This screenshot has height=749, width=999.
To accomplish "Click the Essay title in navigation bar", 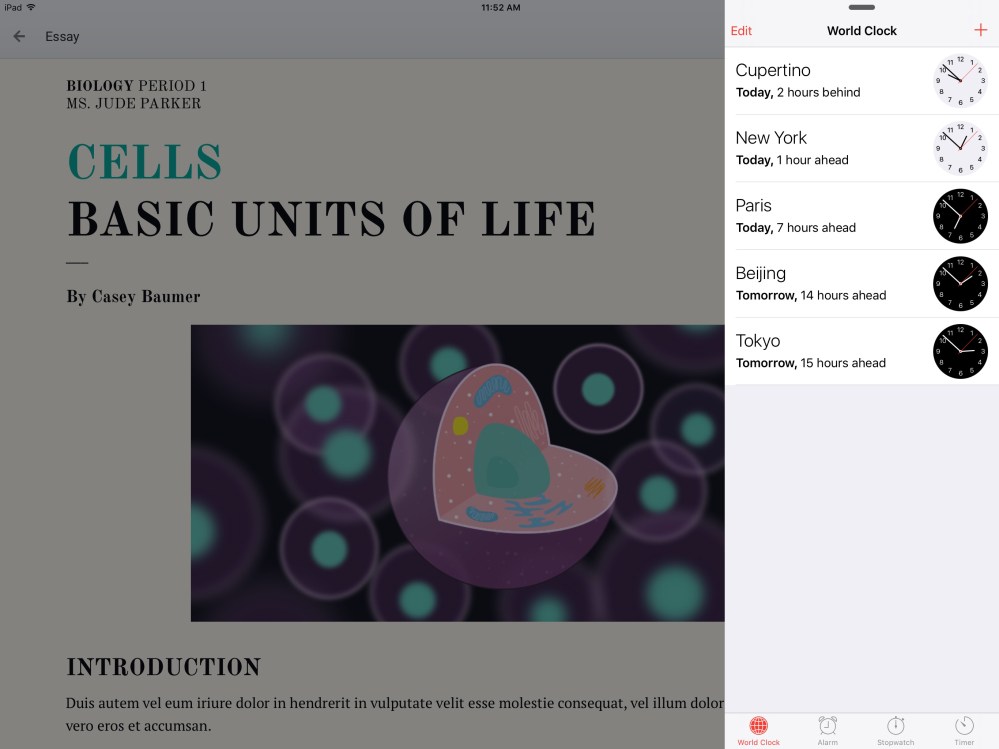I will click(62, 37).
